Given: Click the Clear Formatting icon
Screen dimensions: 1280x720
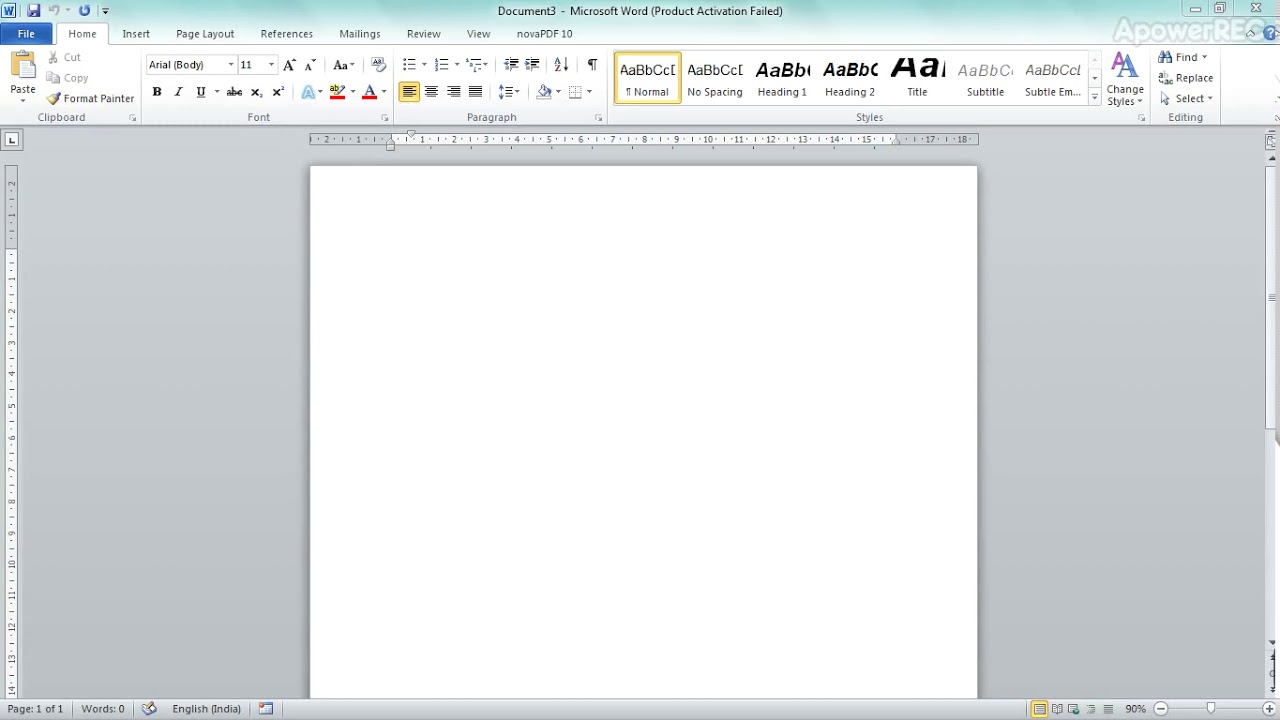Looking at the screenshot, I should tap(378, 65).
